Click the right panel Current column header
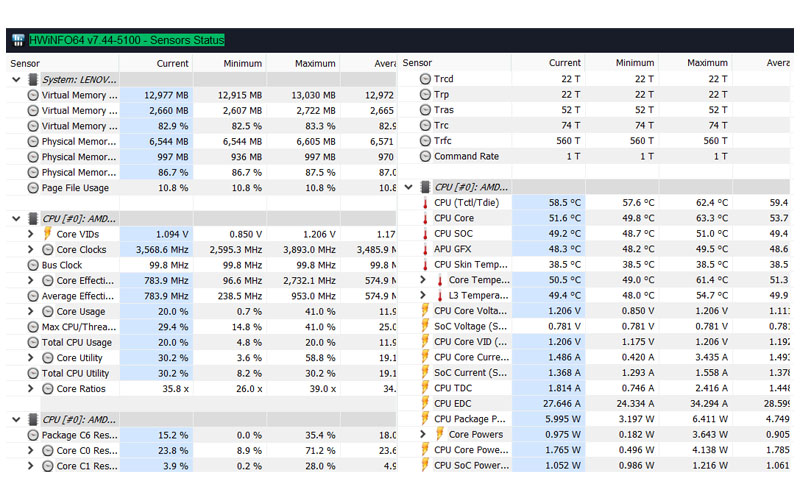 tap(548, 63)
